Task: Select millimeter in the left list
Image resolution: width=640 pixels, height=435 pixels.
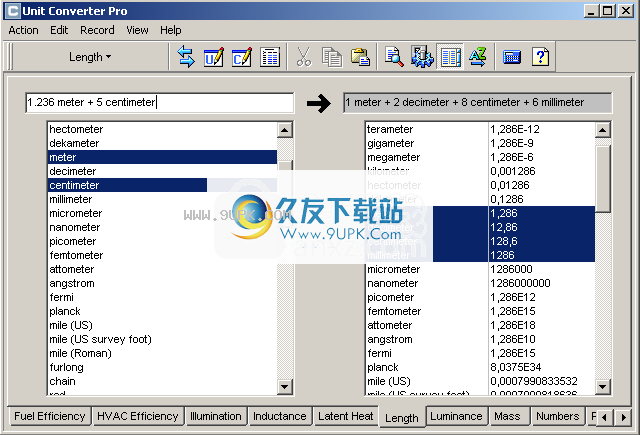Action: (162, 199)
